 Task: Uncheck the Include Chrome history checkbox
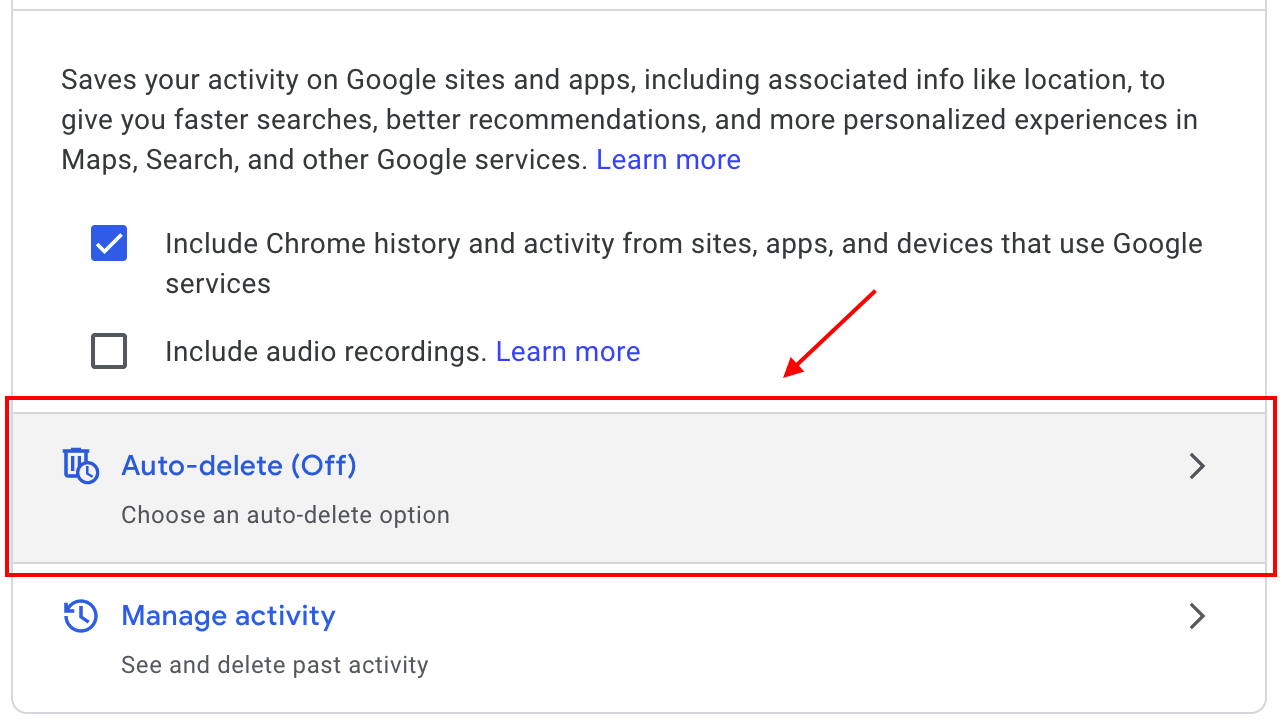[109, 243]
